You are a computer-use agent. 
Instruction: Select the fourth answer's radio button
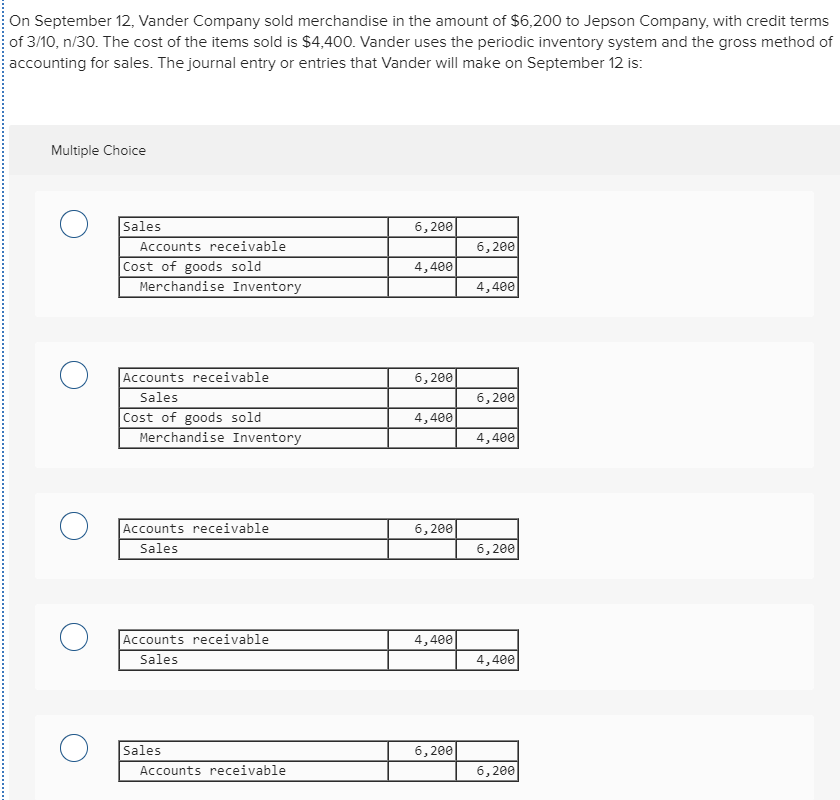pyautogui.click(x=71, y=638)
